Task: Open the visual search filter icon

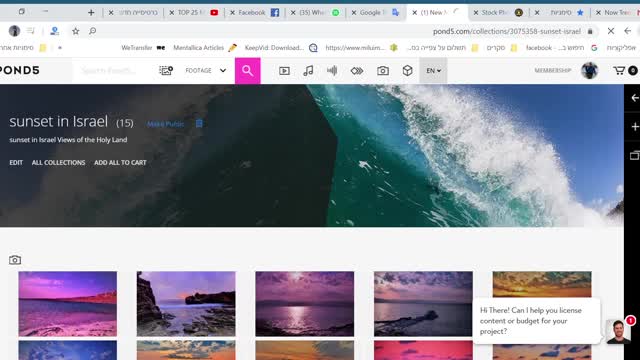Action: (166, 71)
